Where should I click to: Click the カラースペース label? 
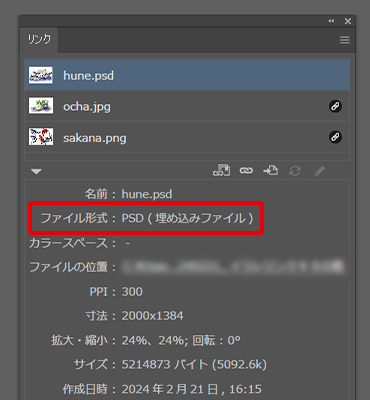[72, 243]
